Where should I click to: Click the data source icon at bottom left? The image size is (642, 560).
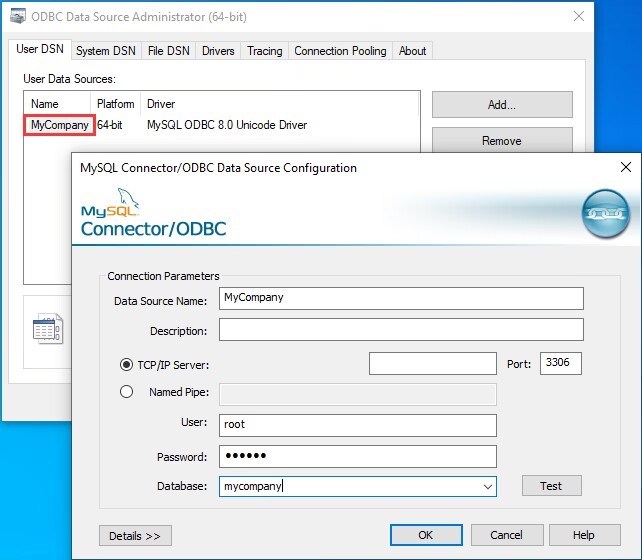(x=47, y=327)
